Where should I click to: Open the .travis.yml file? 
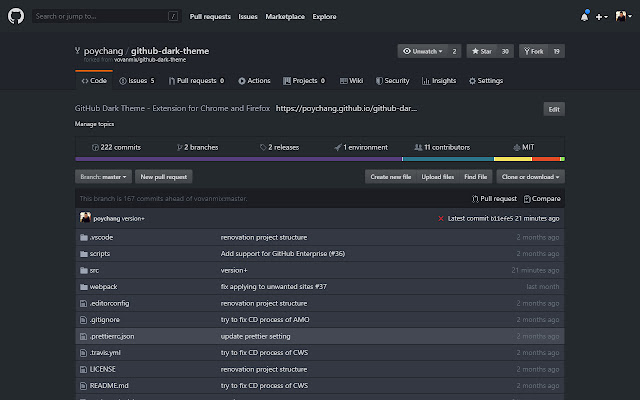pos(105,353)
